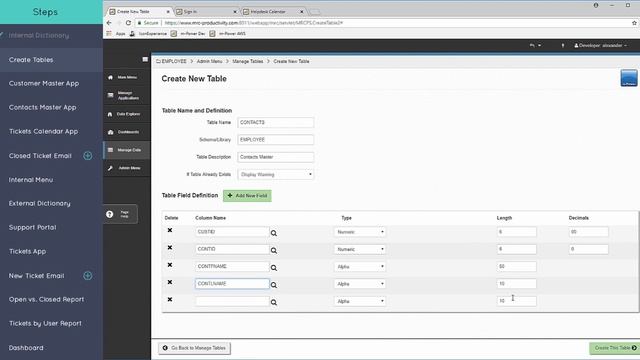Delete the CONTID column row
Screen dimensions: 640x360
170,248
